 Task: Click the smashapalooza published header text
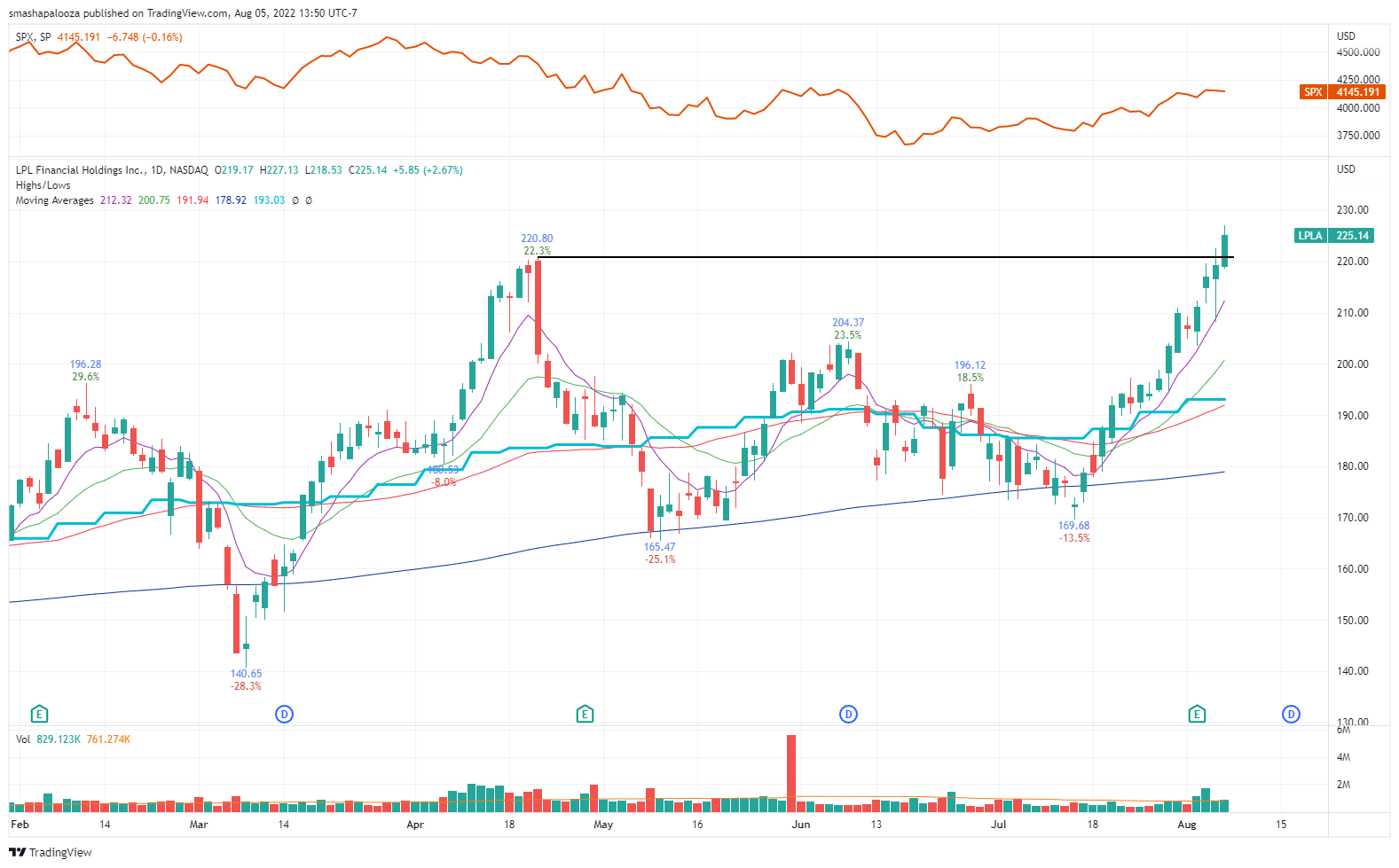(x=183, y=13)
